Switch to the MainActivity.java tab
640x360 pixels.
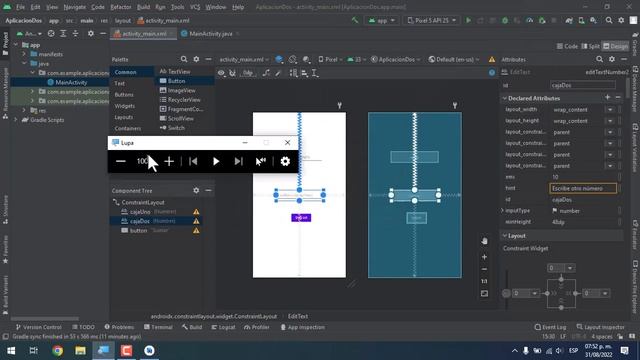pyautogui.click(x=210, y=33)
